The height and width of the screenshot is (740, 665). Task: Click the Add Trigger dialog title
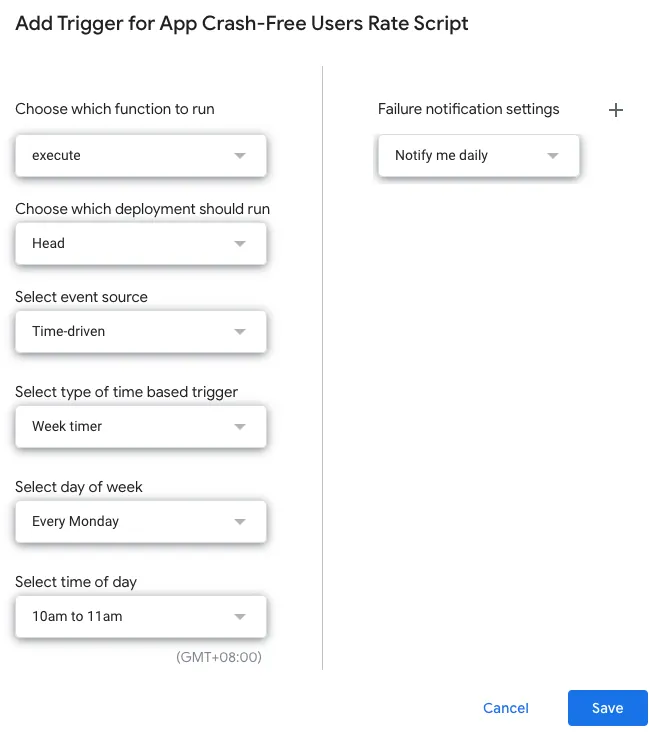(242, 24)
